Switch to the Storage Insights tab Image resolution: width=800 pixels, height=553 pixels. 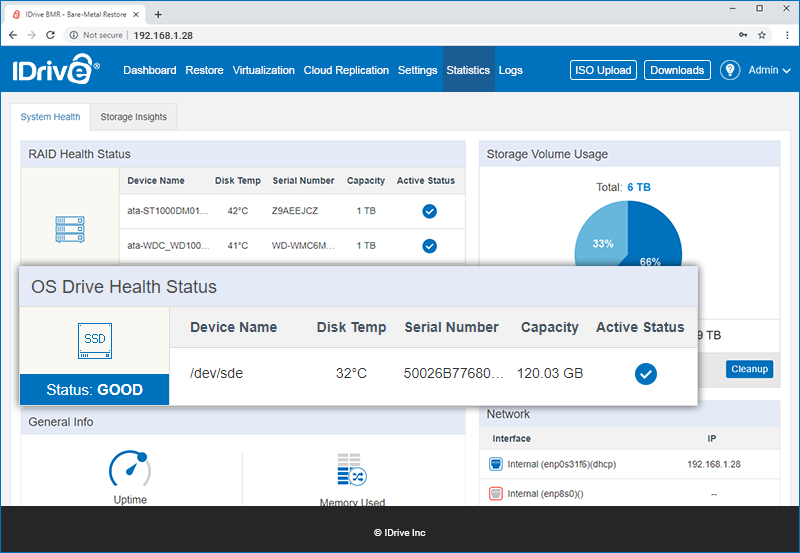pos(133,117)
